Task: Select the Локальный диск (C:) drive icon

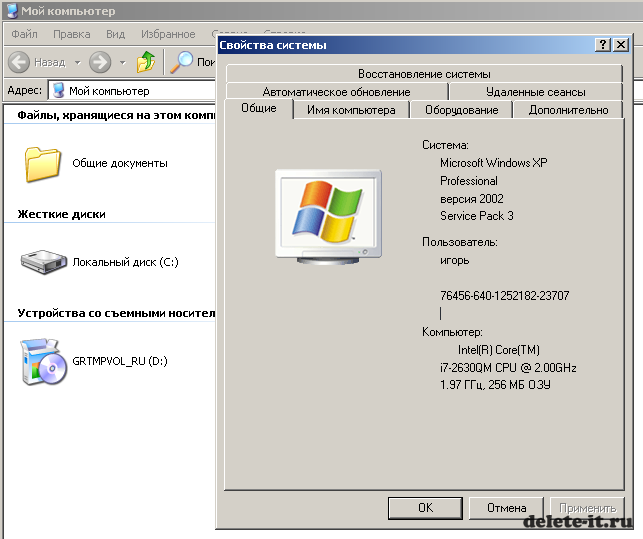Action: point(44,262)
